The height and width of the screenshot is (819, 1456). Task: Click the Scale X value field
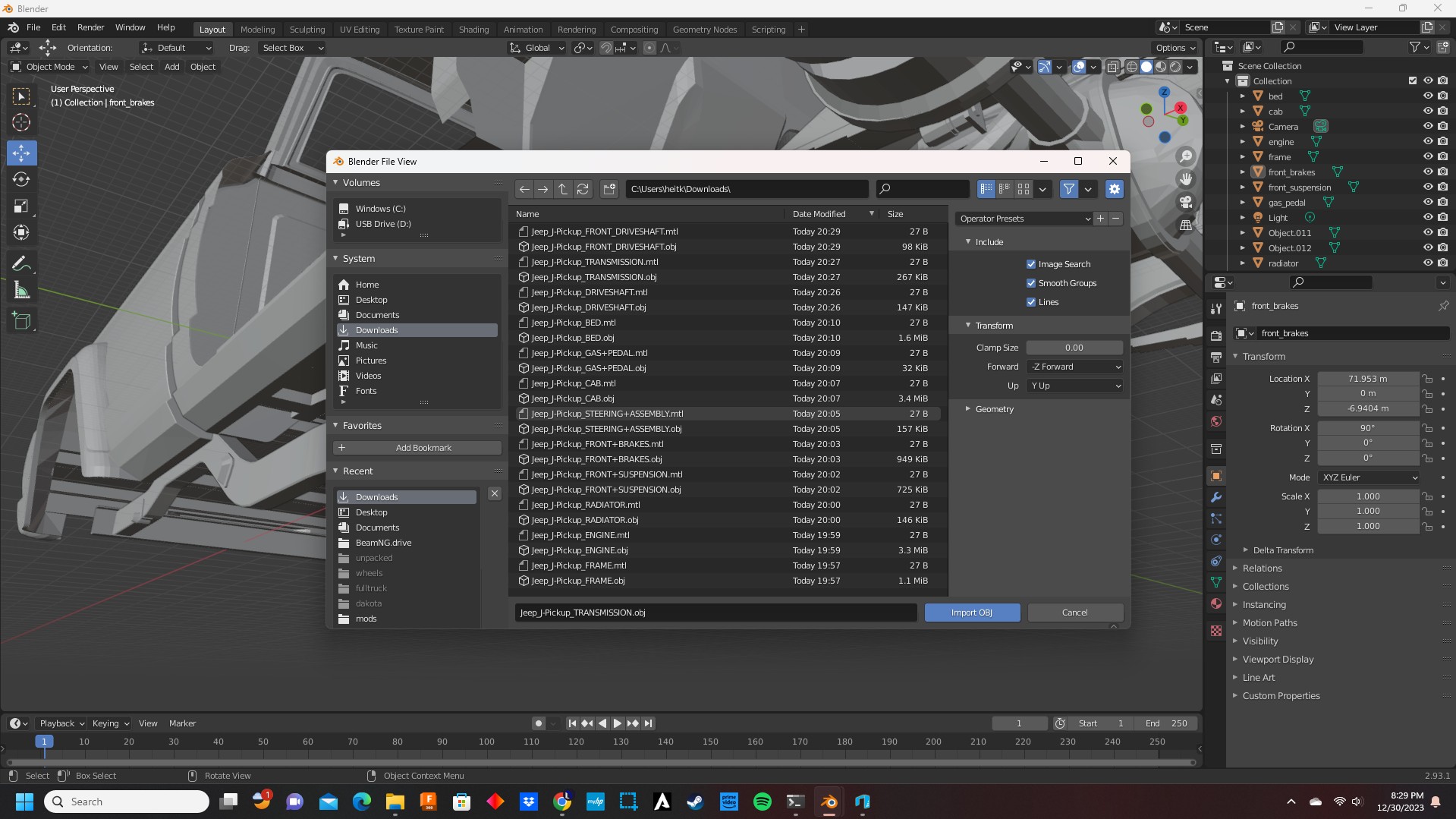point(1368,496)
